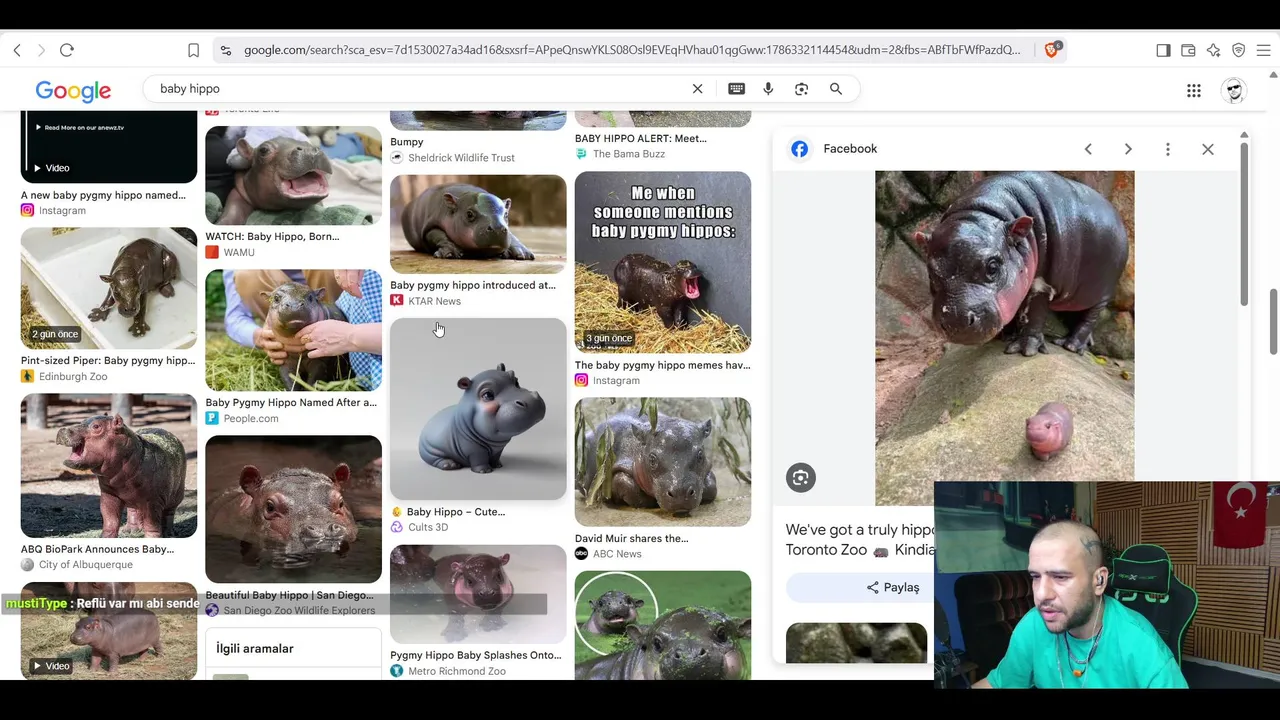The width and height of the screenshot is (1280, 720).
Task: Click the 'baby hippo' search field
Action: tap(420, 89)
